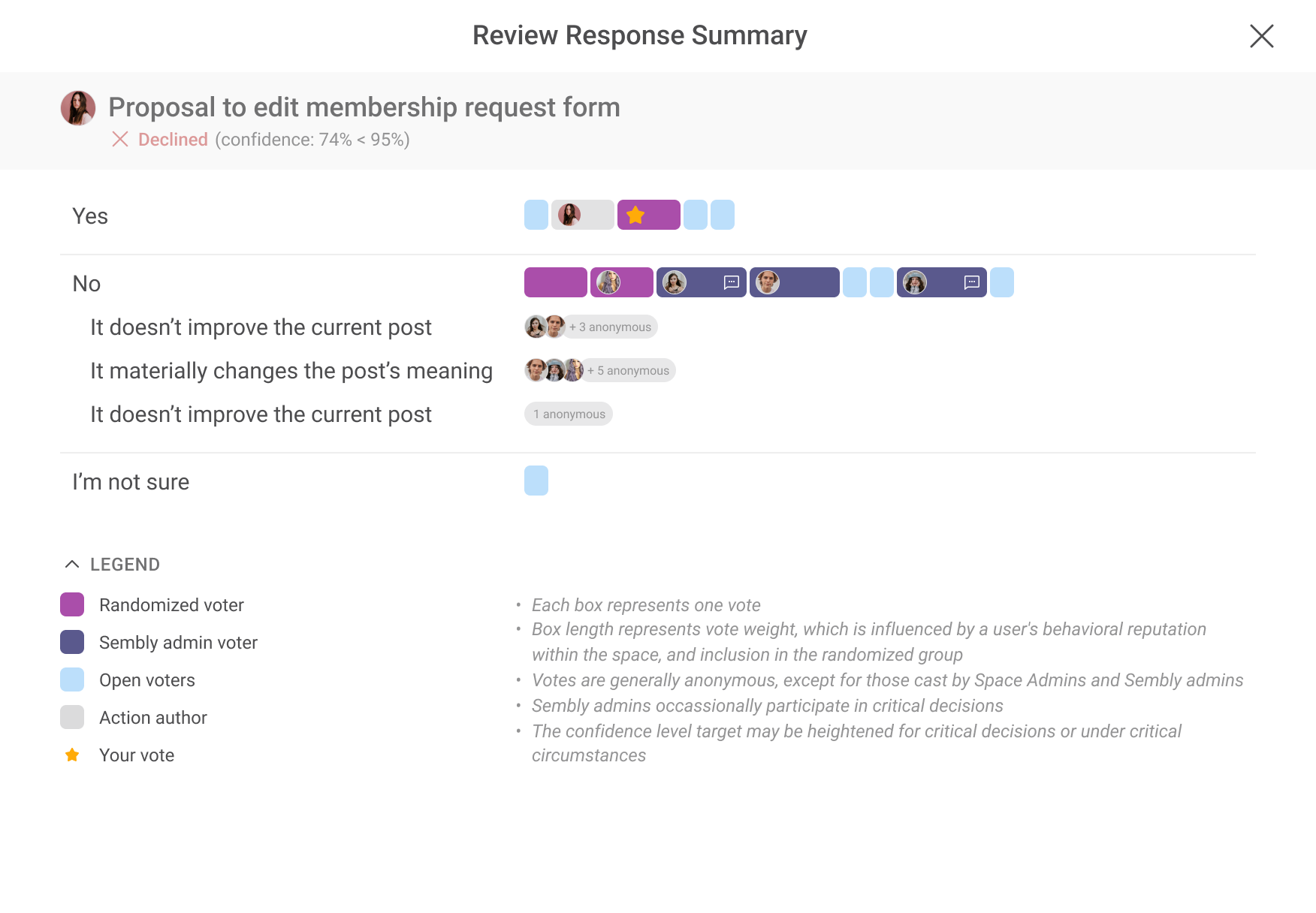Click the action author's Yes vote box

[582, 215]
